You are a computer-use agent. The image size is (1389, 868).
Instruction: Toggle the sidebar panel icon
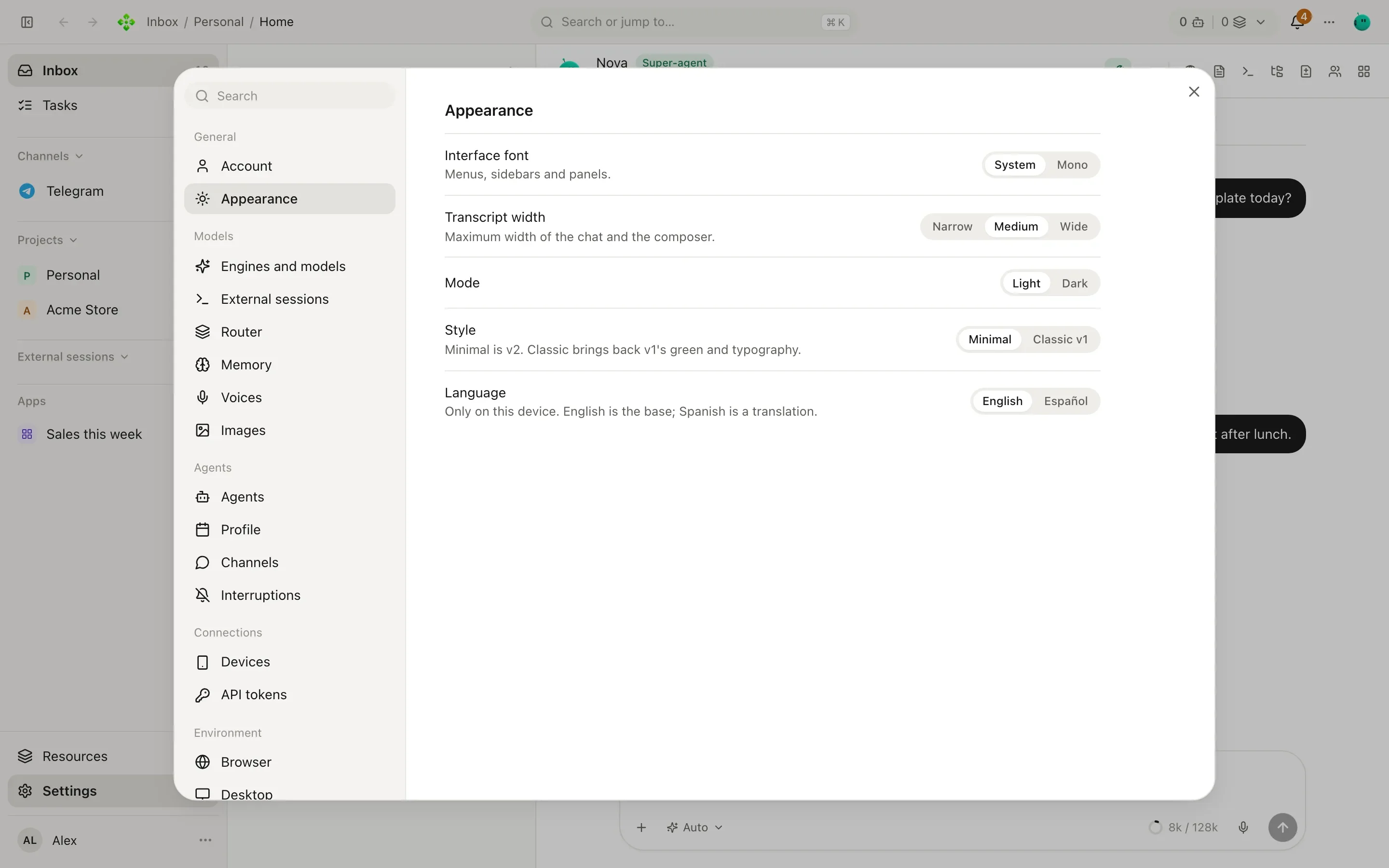[x=27, y=22]
